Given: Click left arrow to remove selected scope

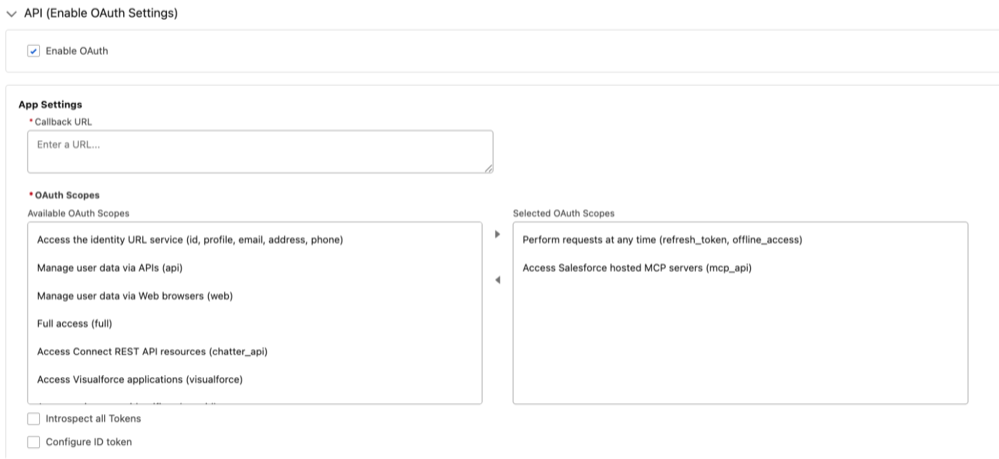Looking at the screenshot, I should tap(498, 280).
